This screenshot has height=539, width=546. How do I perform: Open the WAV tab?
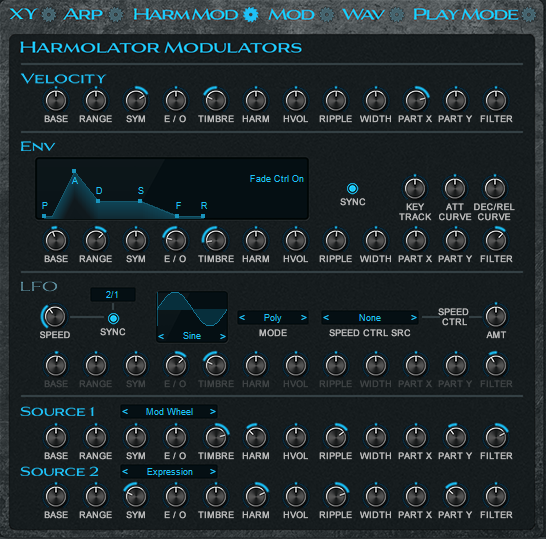click(x=363, y=15)
